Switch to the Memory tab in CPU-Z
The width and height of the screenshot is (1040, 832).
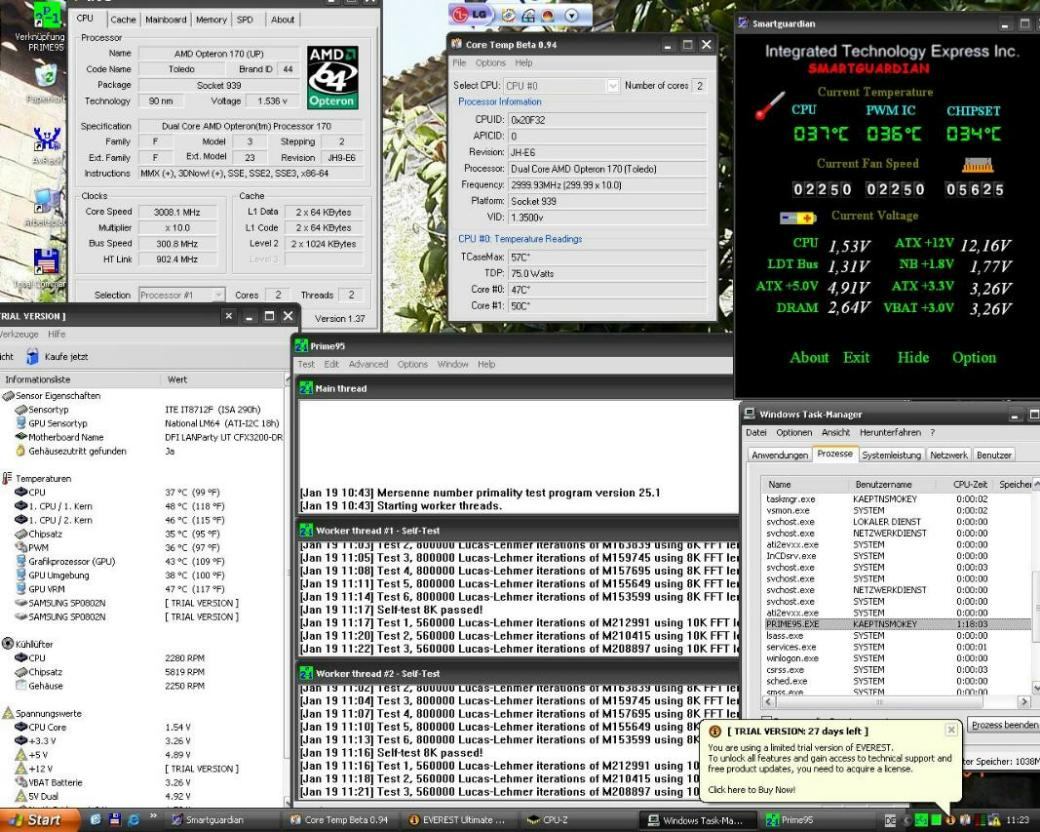coord(211,20)
